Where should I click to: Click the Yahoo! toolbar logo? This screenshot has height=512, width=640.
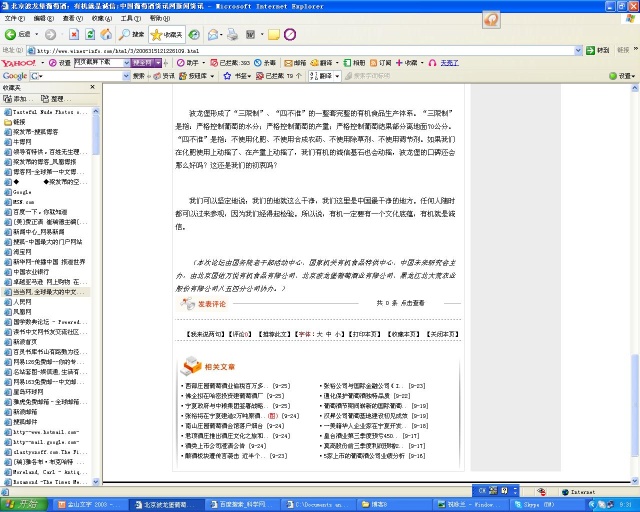(19, 62)
